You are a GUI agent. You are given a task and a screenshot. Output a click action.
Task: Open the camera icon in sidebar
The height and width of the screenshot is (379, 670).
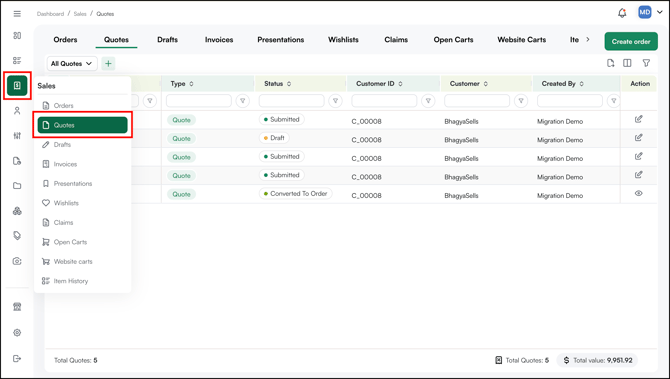17,261
